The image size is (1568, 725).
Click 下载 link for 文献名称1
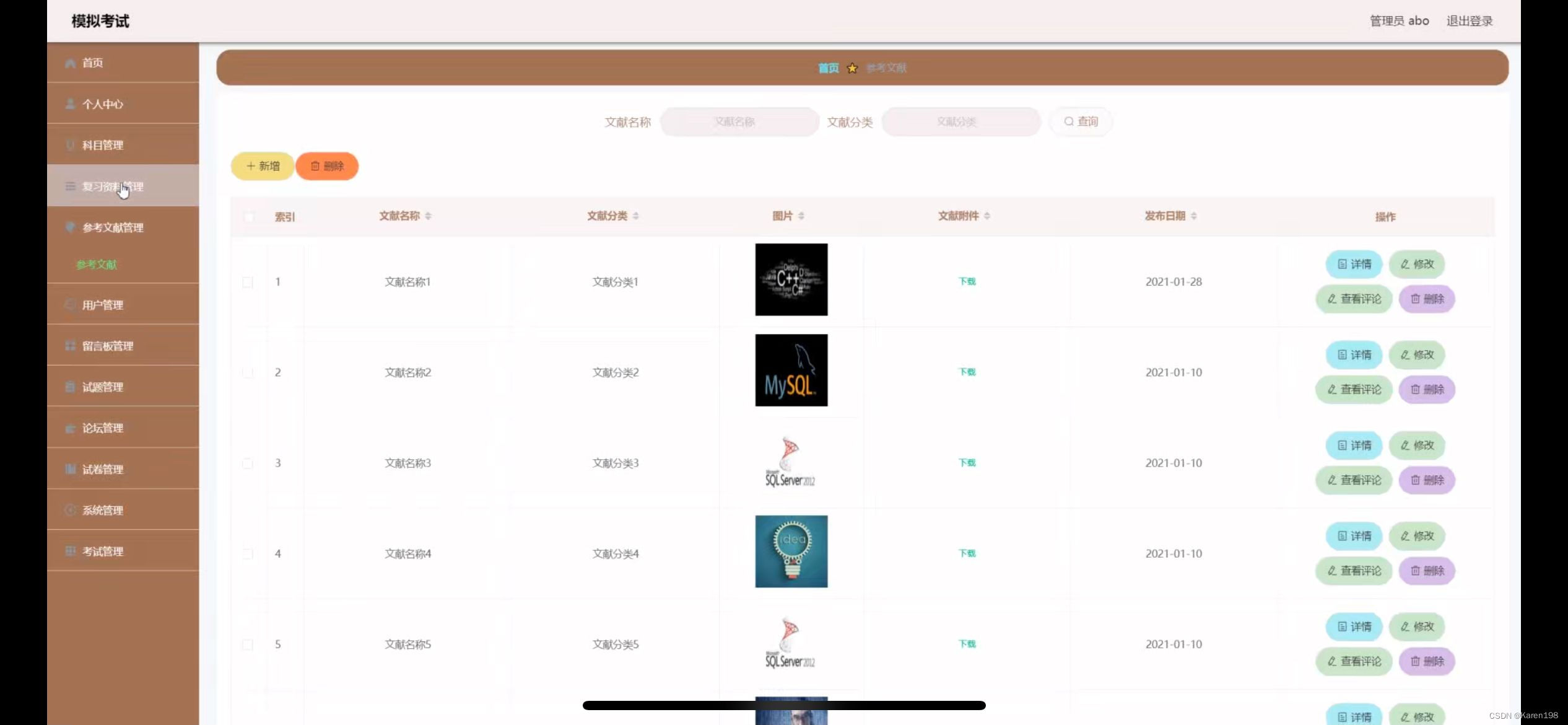(967, 281)
